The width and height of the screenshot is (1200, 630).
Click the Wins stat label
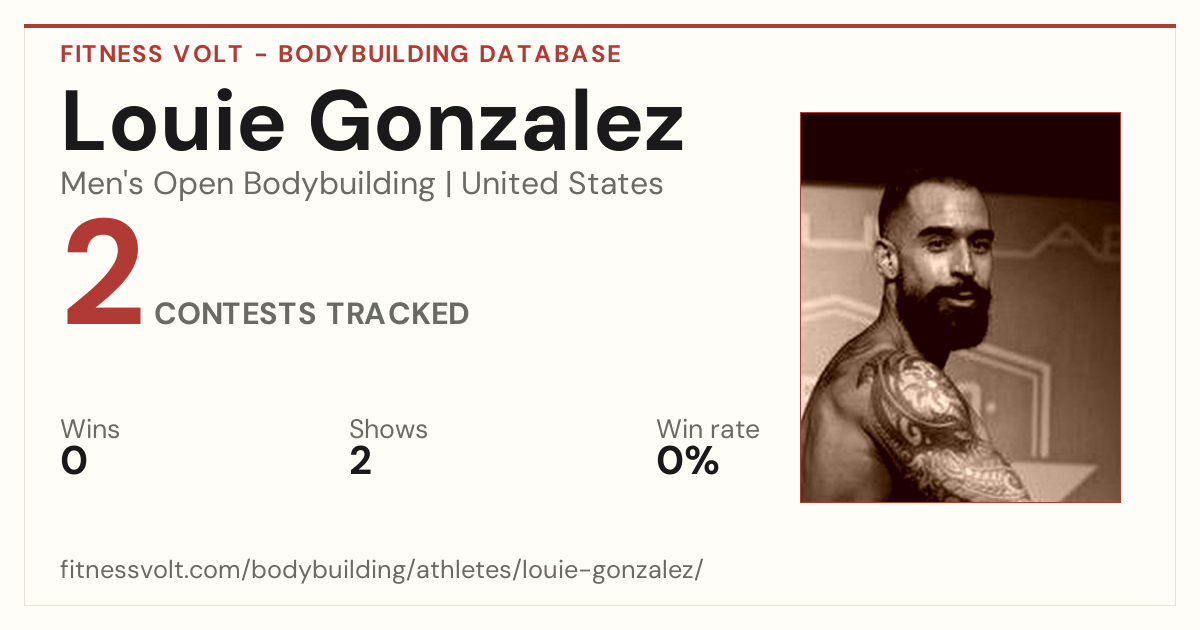(x=90, y=430)
